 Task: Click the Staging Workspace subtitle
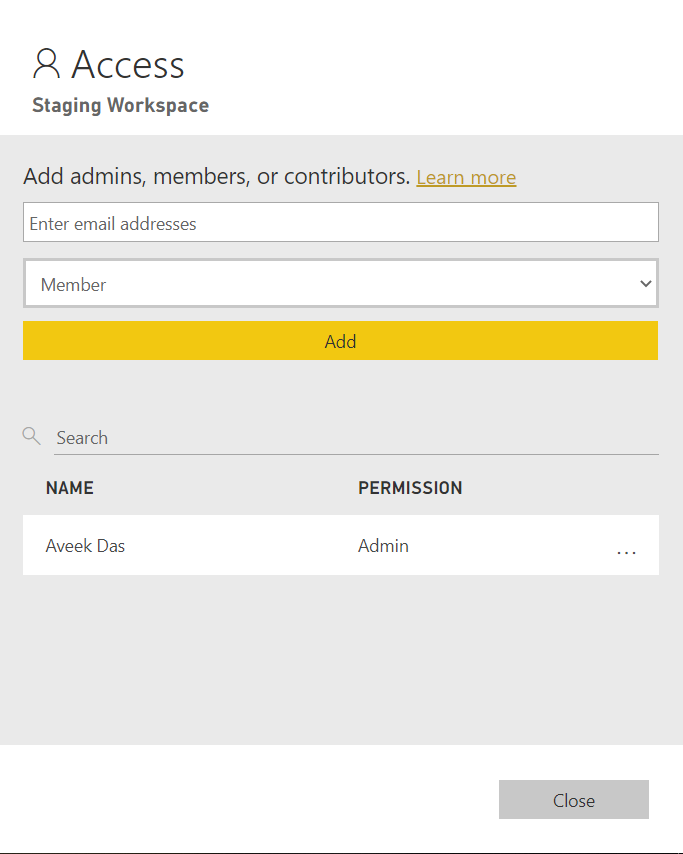coord(120,105)
